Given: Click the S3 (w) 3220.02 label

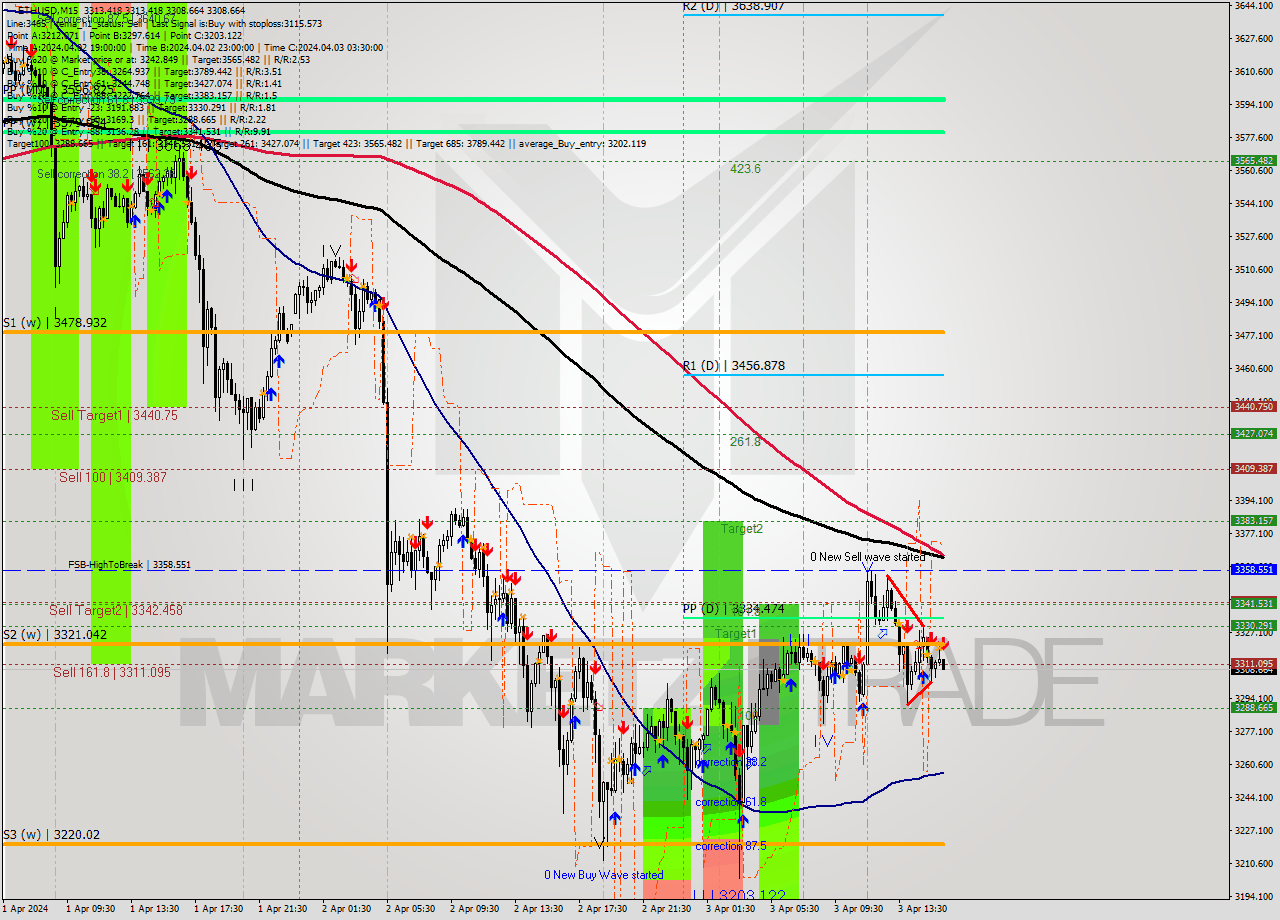Looking at the screenshot, I should (51, 834).
